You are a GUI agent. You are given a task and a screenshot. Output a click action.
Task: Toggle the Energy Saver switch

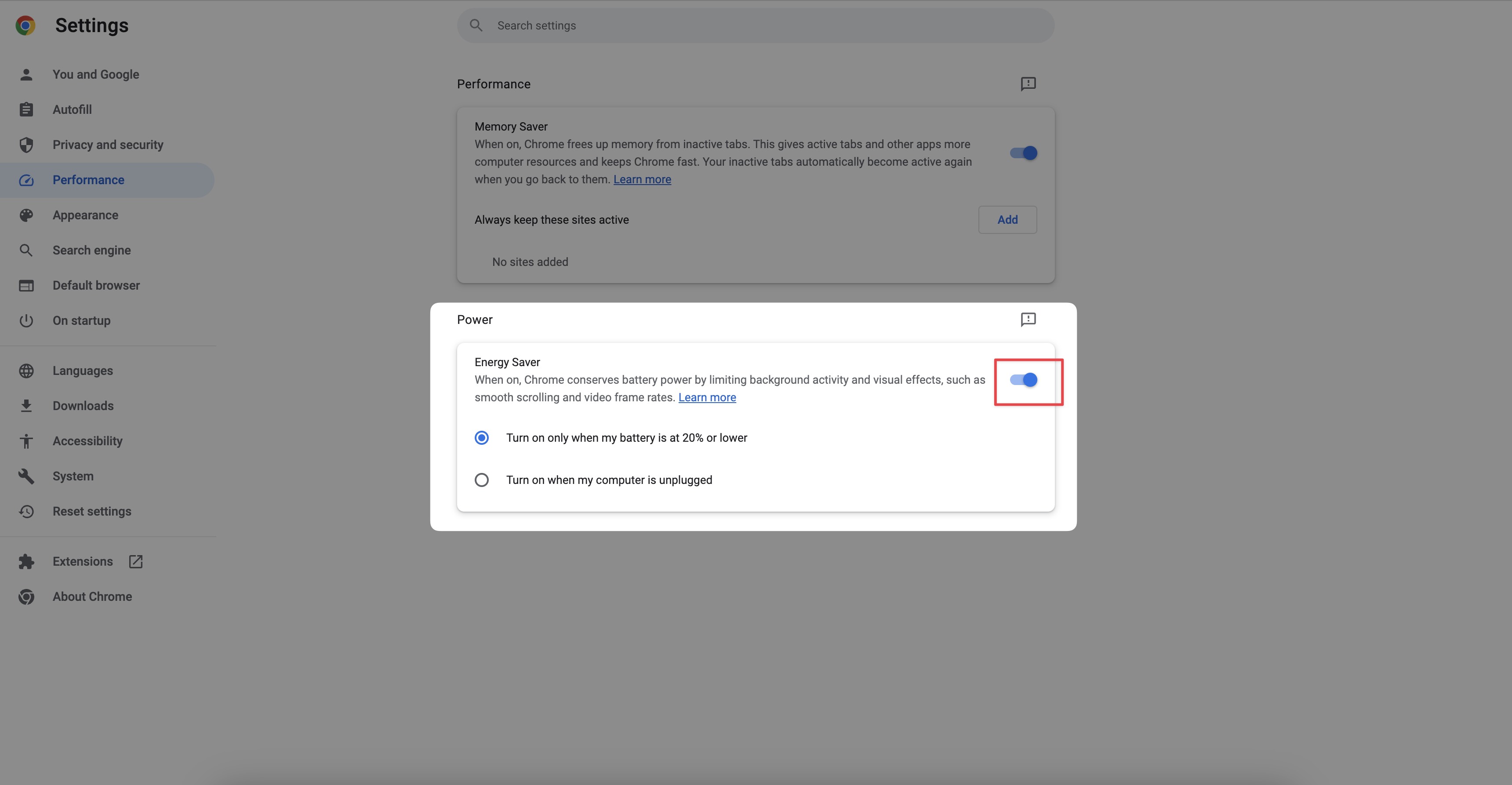(x=1023, y=380)
